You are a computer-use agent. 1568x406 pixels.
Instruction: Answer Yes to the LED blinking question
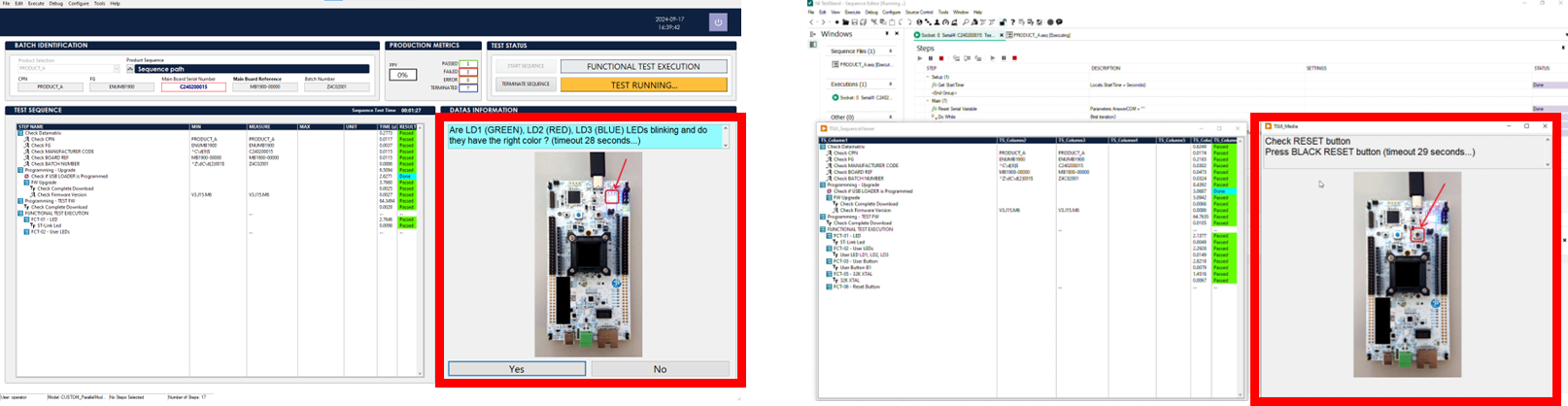pos(517,369)
